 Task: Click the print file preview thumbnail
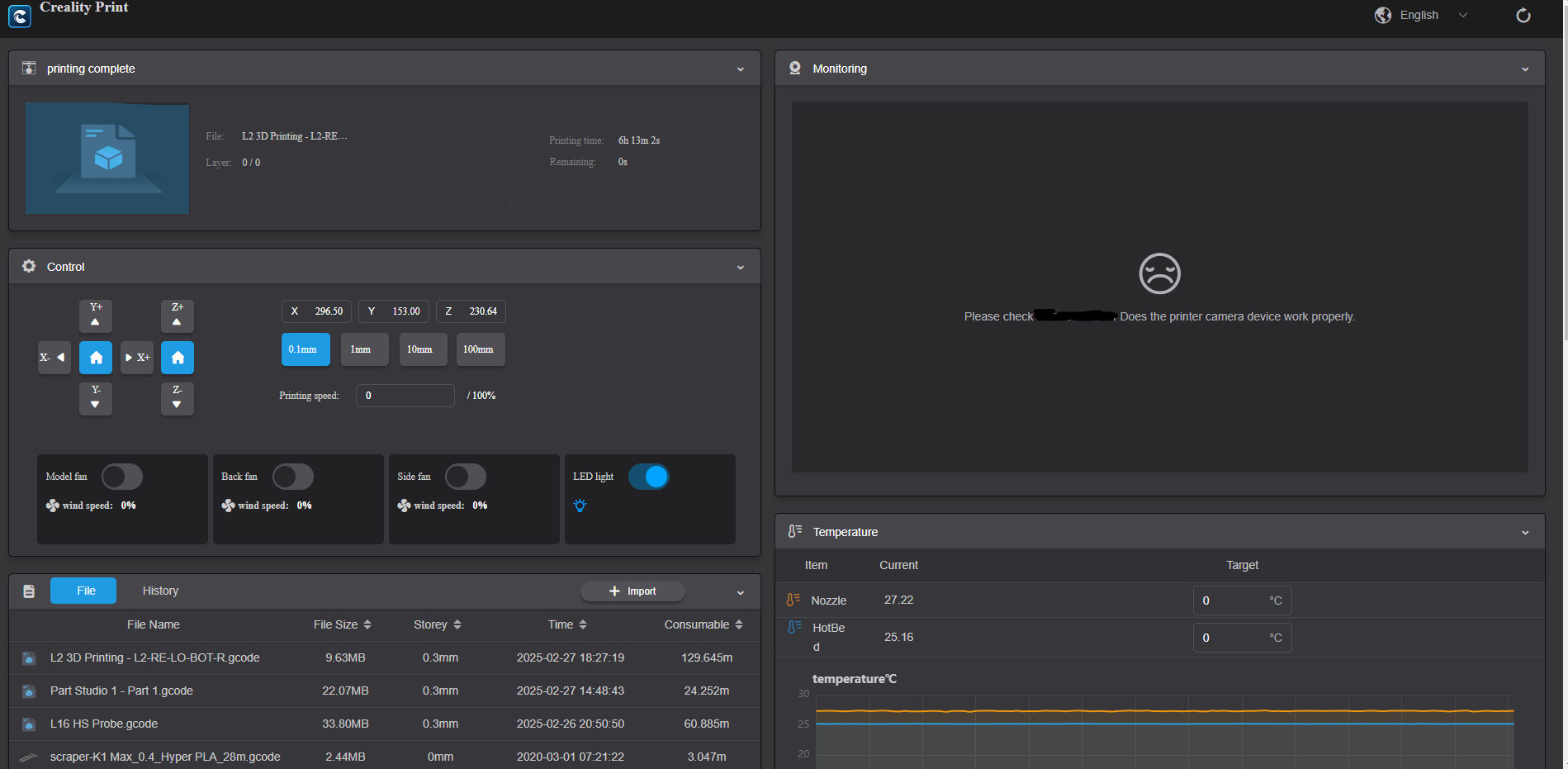107,159
